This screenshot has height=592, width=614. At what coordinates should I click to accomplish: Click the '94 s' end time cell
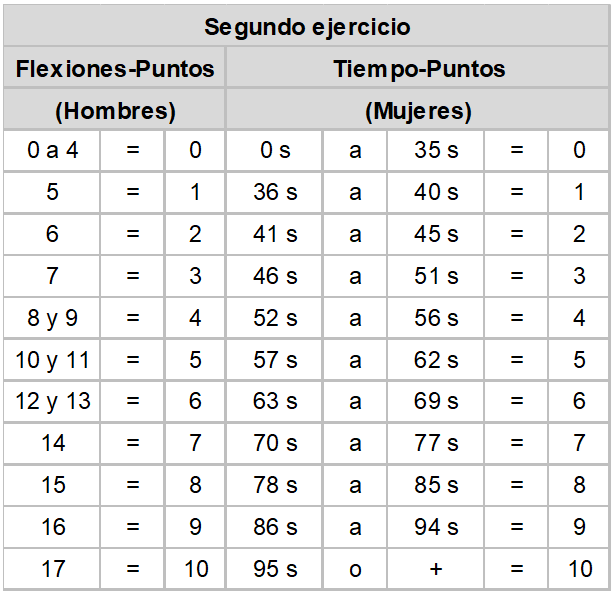pos(435,527)
